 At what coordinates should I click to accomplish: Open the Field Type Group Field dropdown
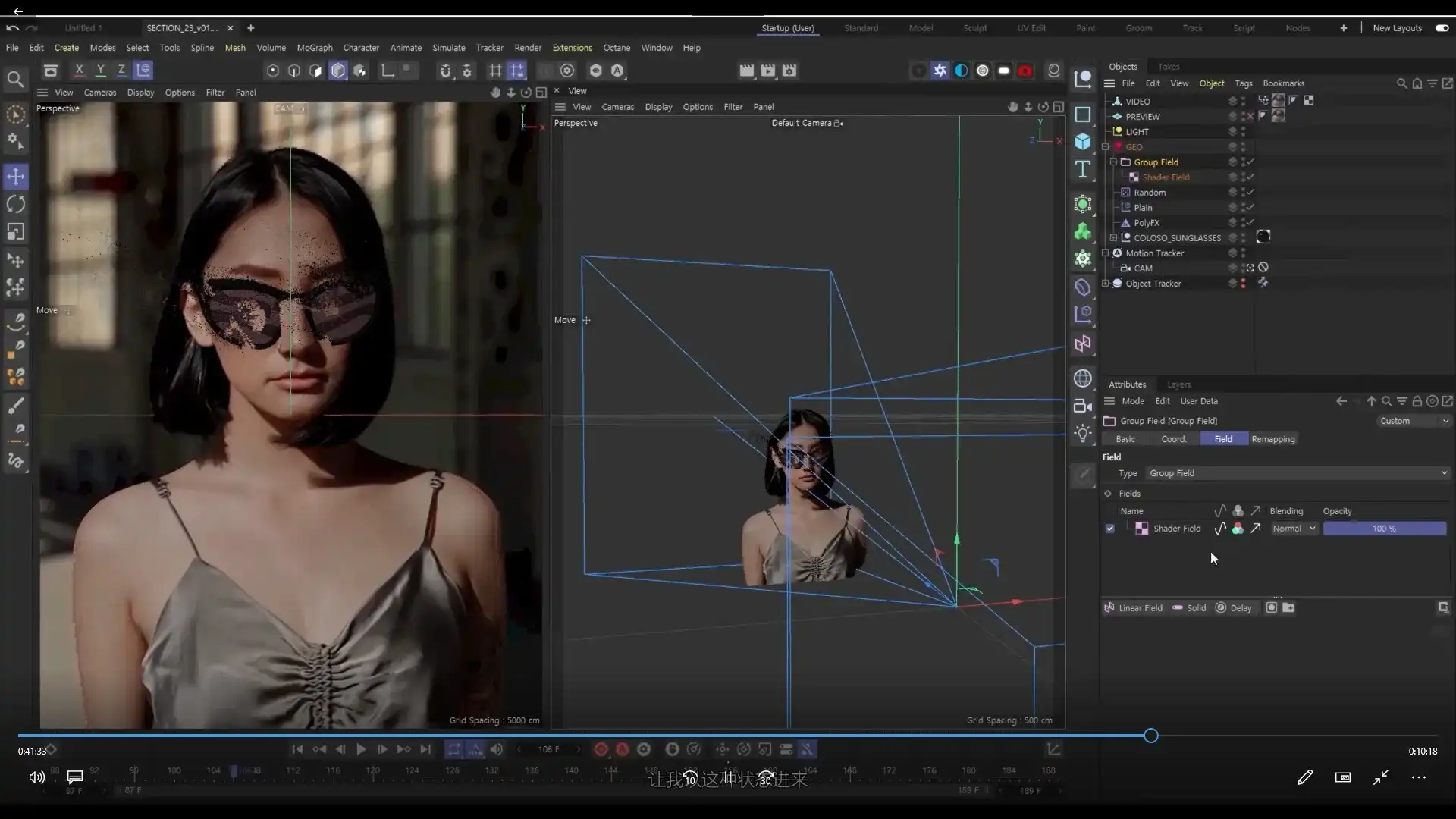(1298, 473)
